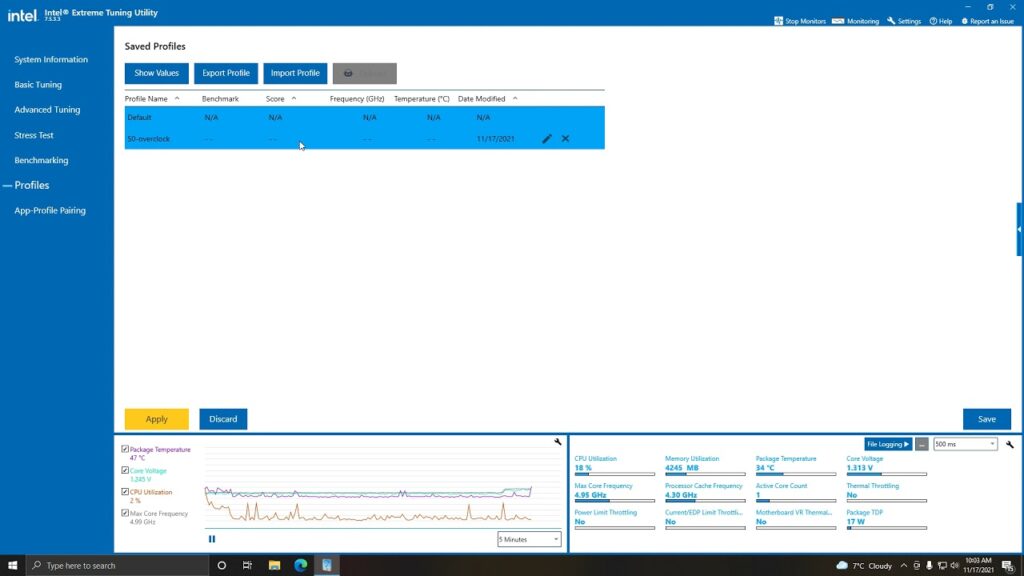1024x576 pixels.
Task: Click the Intel logo in the title bar
Action: click(x=22, y=14)
